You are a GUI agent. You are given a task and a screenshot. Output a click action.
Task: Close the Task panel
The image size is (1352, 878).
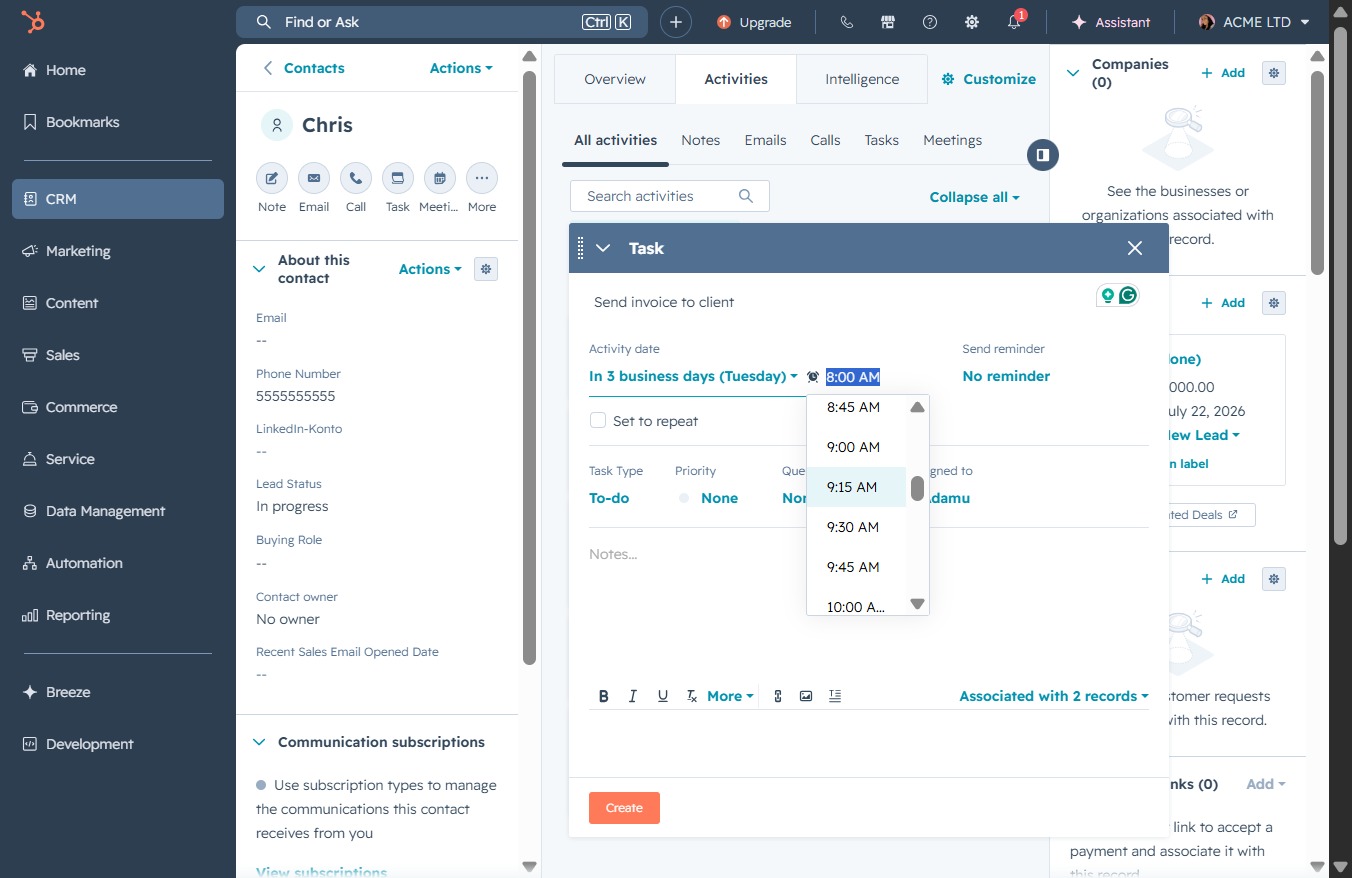(x=1134, y=248)
